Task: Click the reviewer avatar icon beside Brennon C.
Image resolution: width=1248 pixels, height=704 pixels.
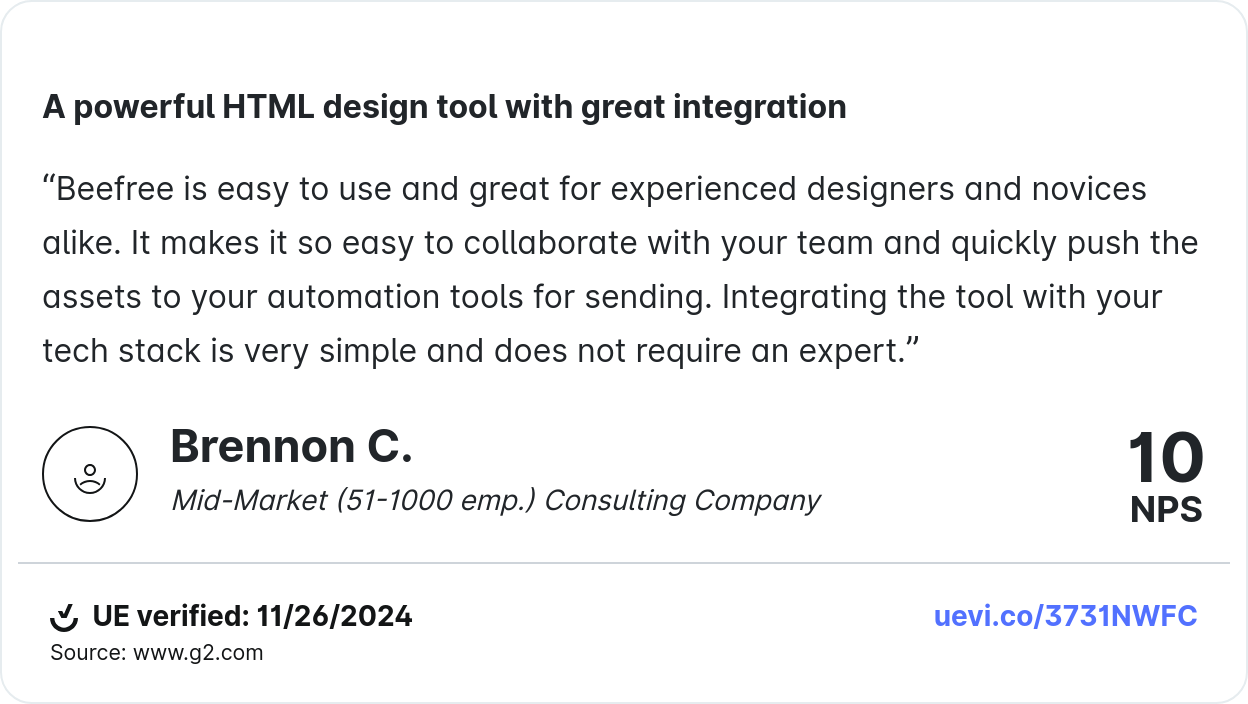Action: pyautogui.click(x=90, y=474)
